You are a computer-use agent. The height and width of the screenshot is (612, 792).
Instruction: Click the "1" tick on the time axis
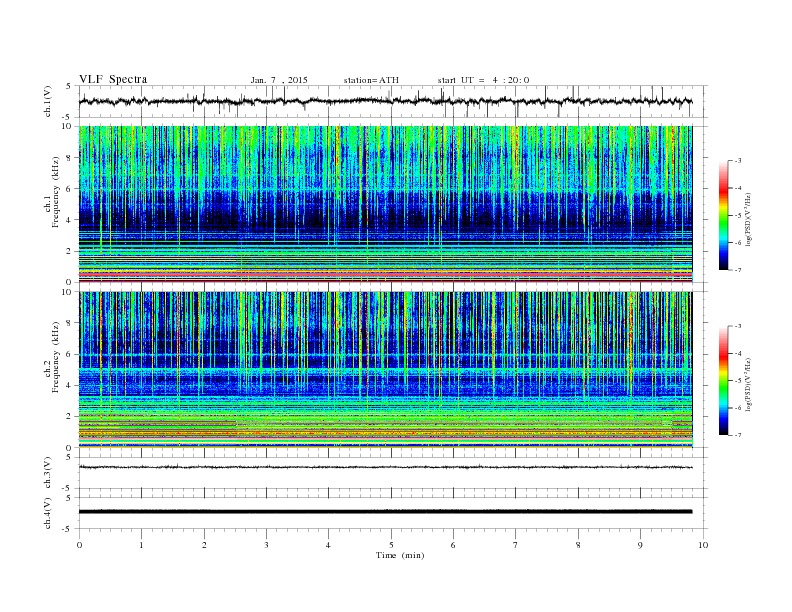[x=141, y=545]
